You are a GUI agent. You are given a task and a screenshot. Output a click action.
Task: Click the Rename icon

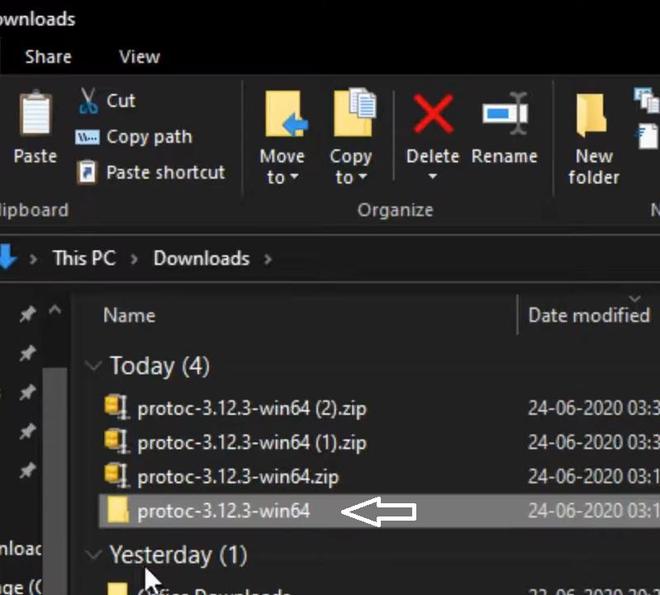(x=505, y=113)
